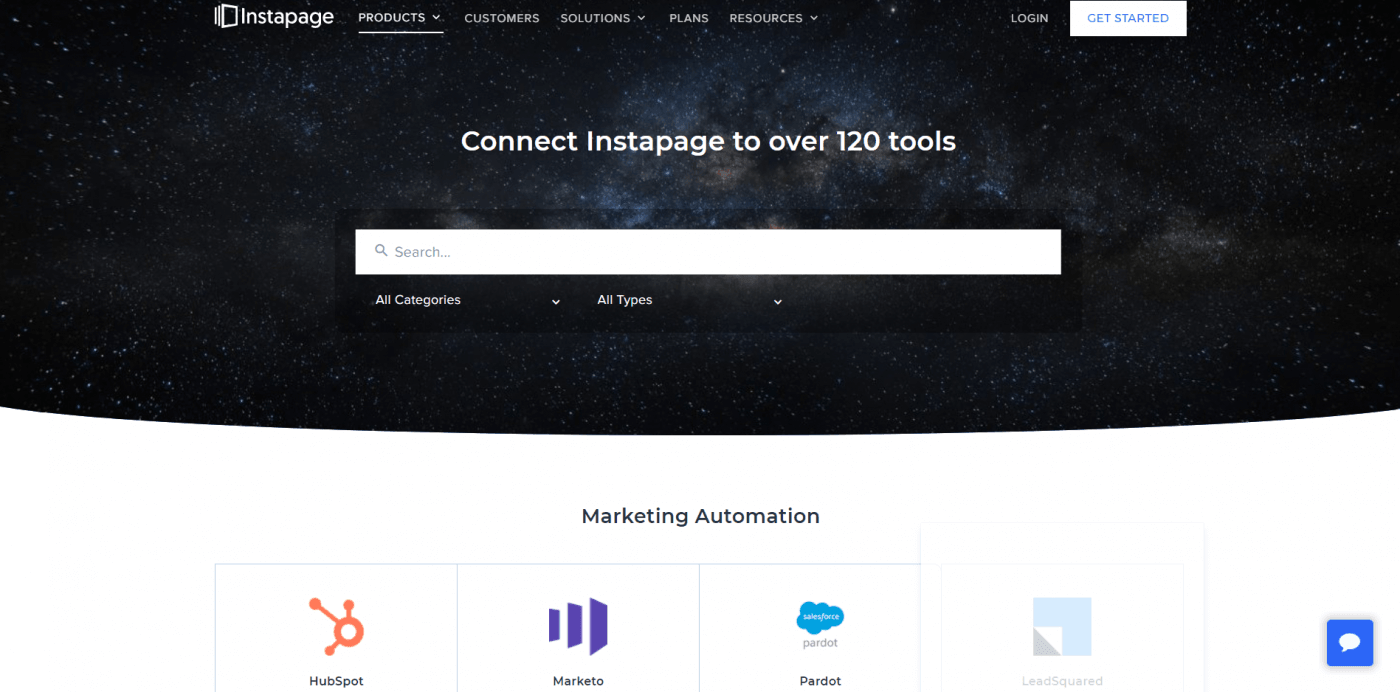This screenshot has height=692, width=1400.
Task: Click the LeadSquared logo icon
Action: (x=1062, y=627)
